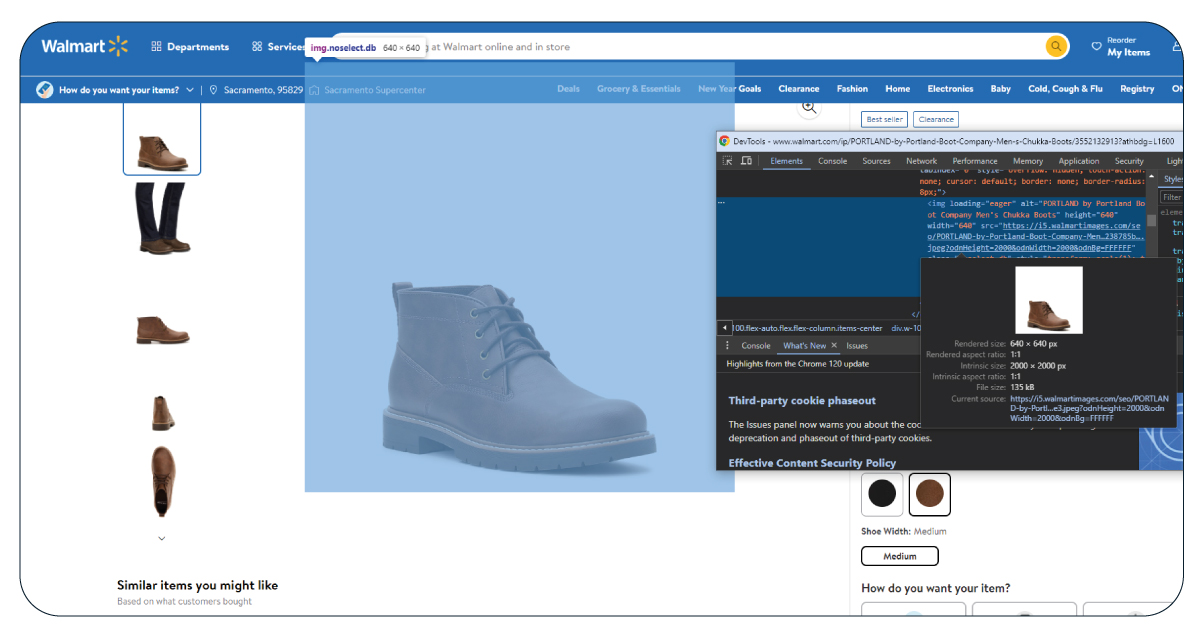This screenshot has width=1203, height=637.
Task: Click the highlighted main boot image
Action: pyautogui.click(x=519, y=277)
